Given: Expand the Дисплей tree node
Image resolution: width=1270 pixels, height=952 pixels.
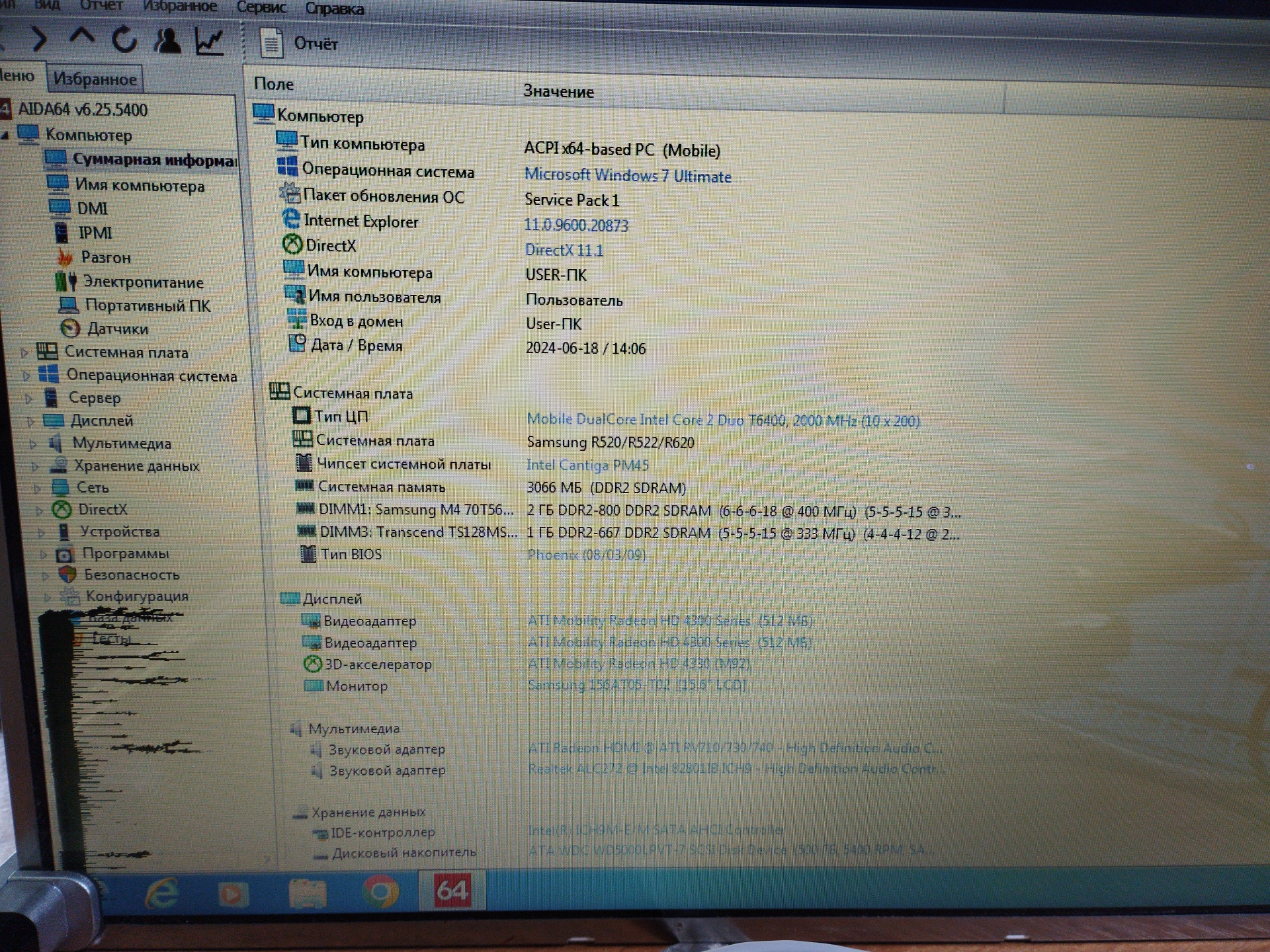Looking at the screenshot, I should pyautogui.click(x=30, y=421).
